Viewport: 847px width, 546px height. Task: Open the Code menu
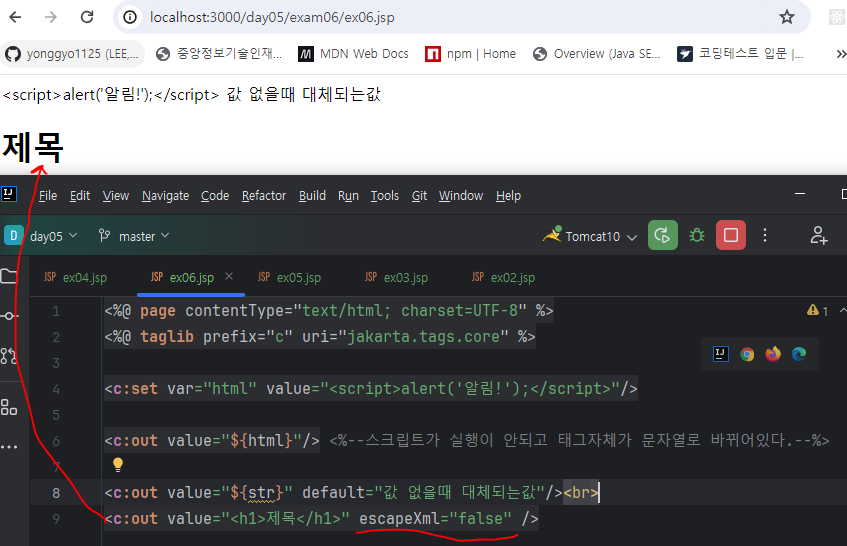click(x=215, y=196)
